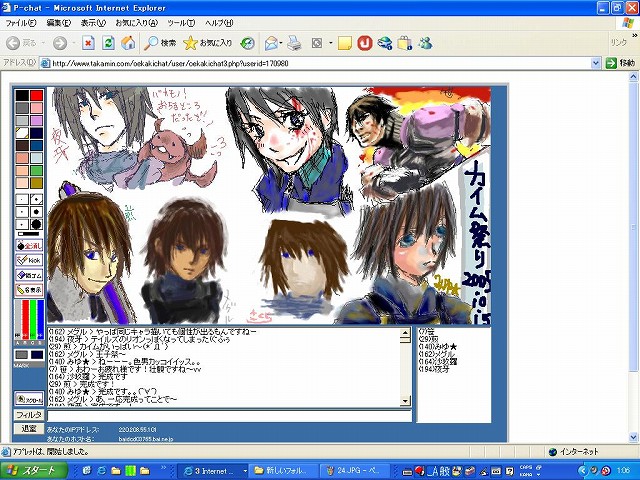The width and height of the screenshot is (640, 480).
Task: Go to the Home page icon
Action: (129, 43)
